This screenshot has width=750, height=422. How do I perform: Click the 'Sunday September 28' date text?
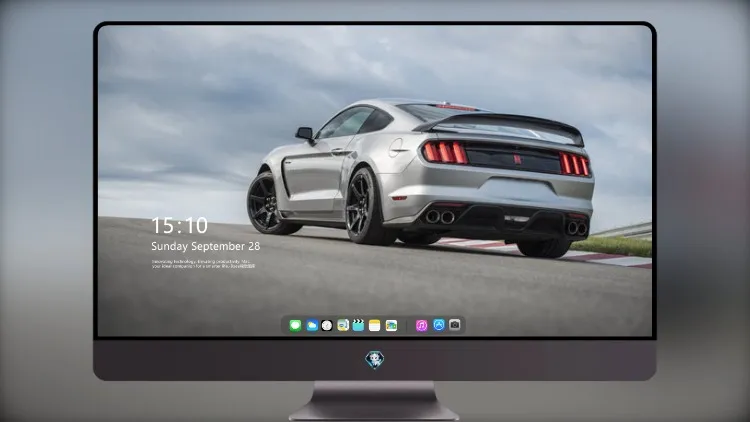point(206,246)
